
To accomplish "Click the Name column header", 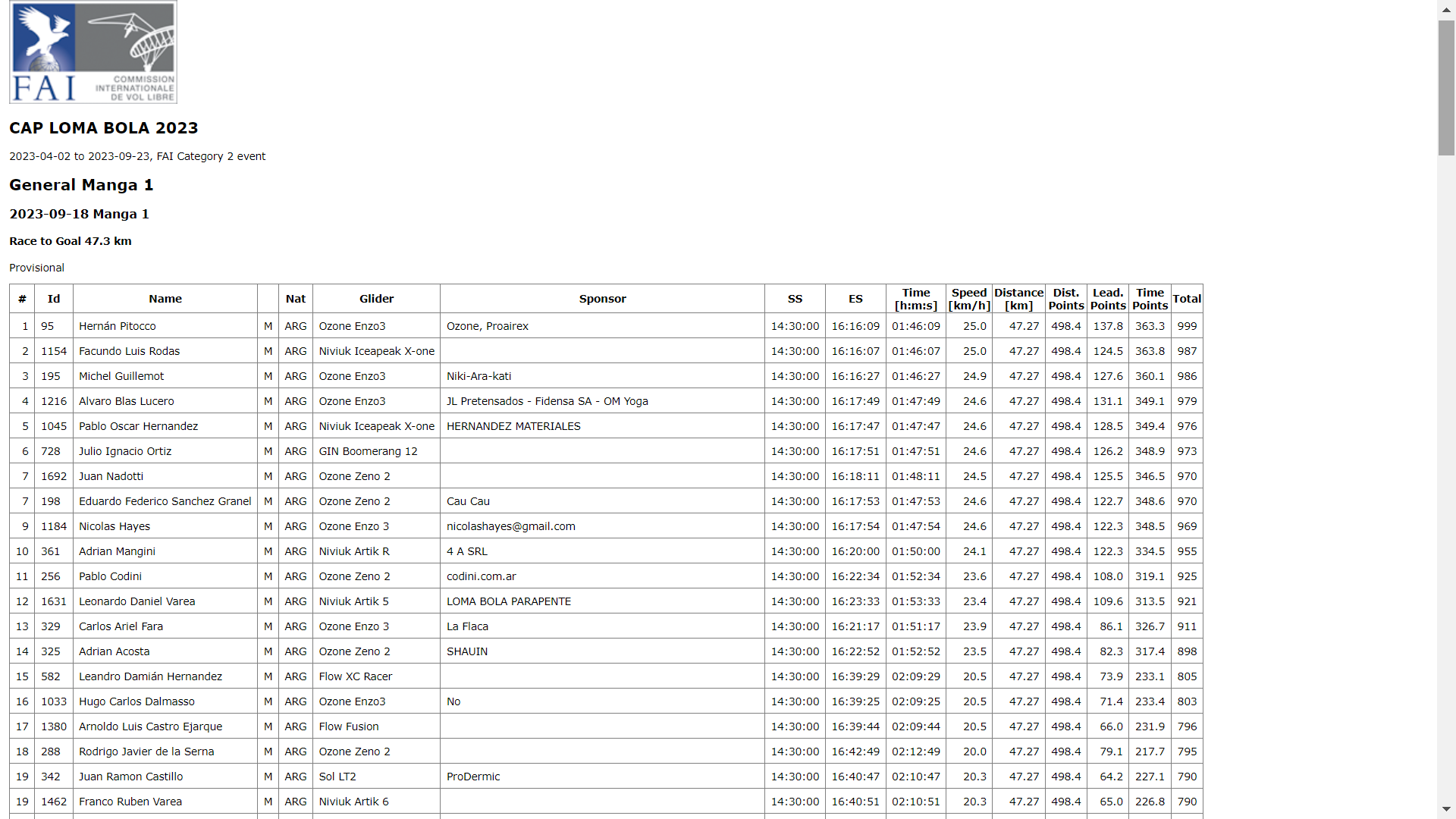I will [165, 299].
